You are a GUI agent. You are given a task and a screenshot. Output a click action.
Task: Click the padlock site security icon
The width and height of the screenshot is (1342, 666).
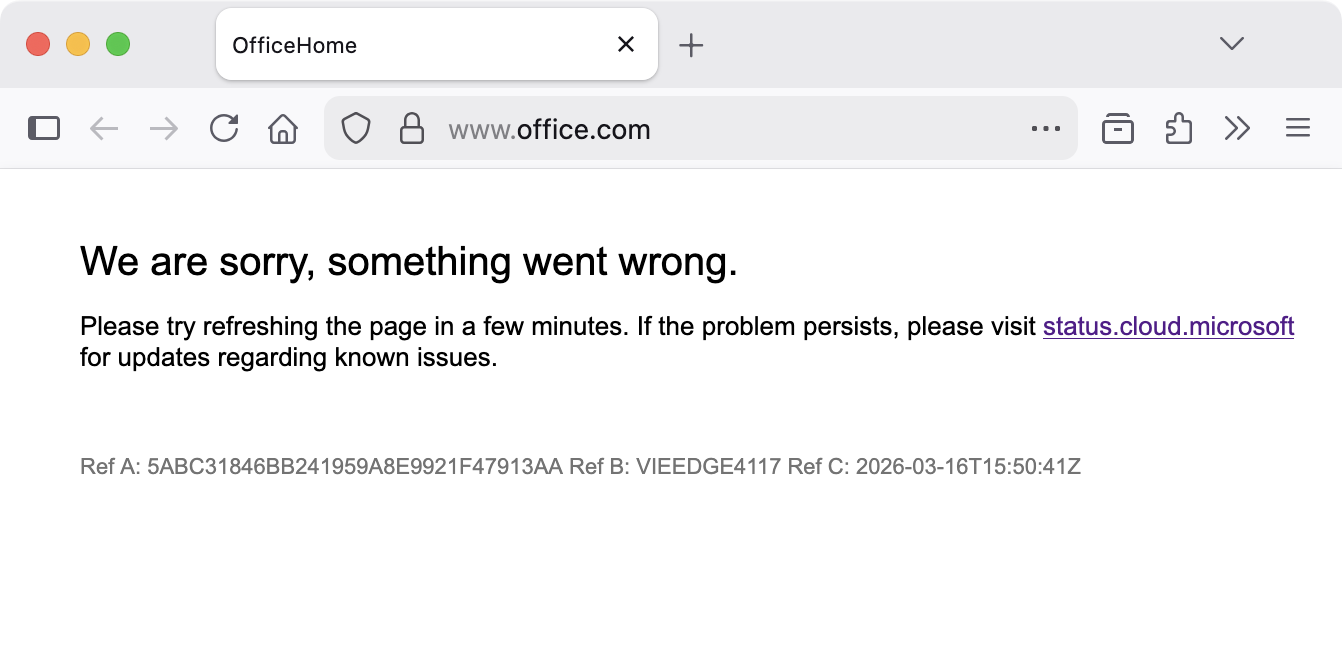tap(412, 128)
